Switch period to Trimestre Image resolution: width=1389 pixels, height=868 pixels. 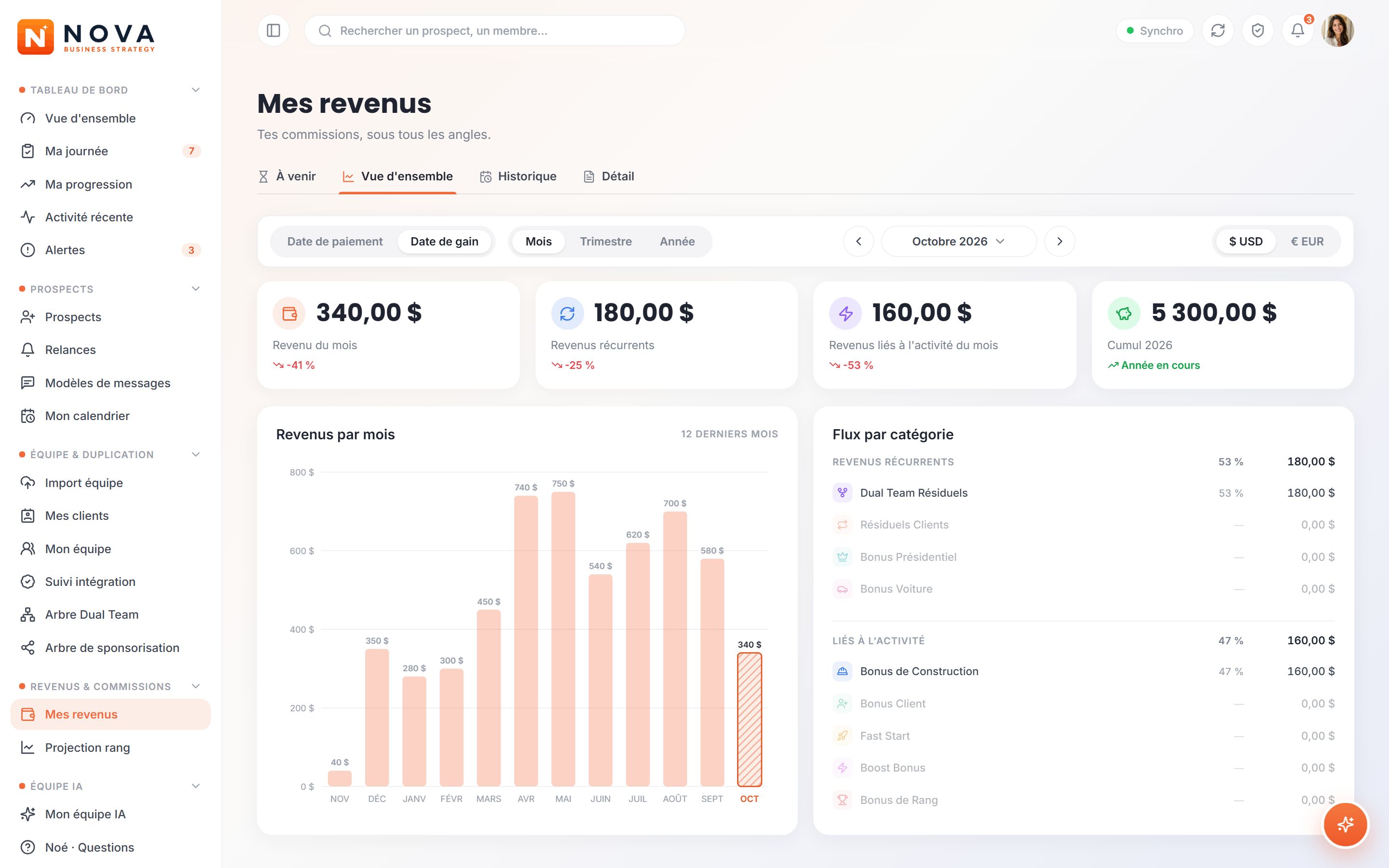click(x=606, y=242)
